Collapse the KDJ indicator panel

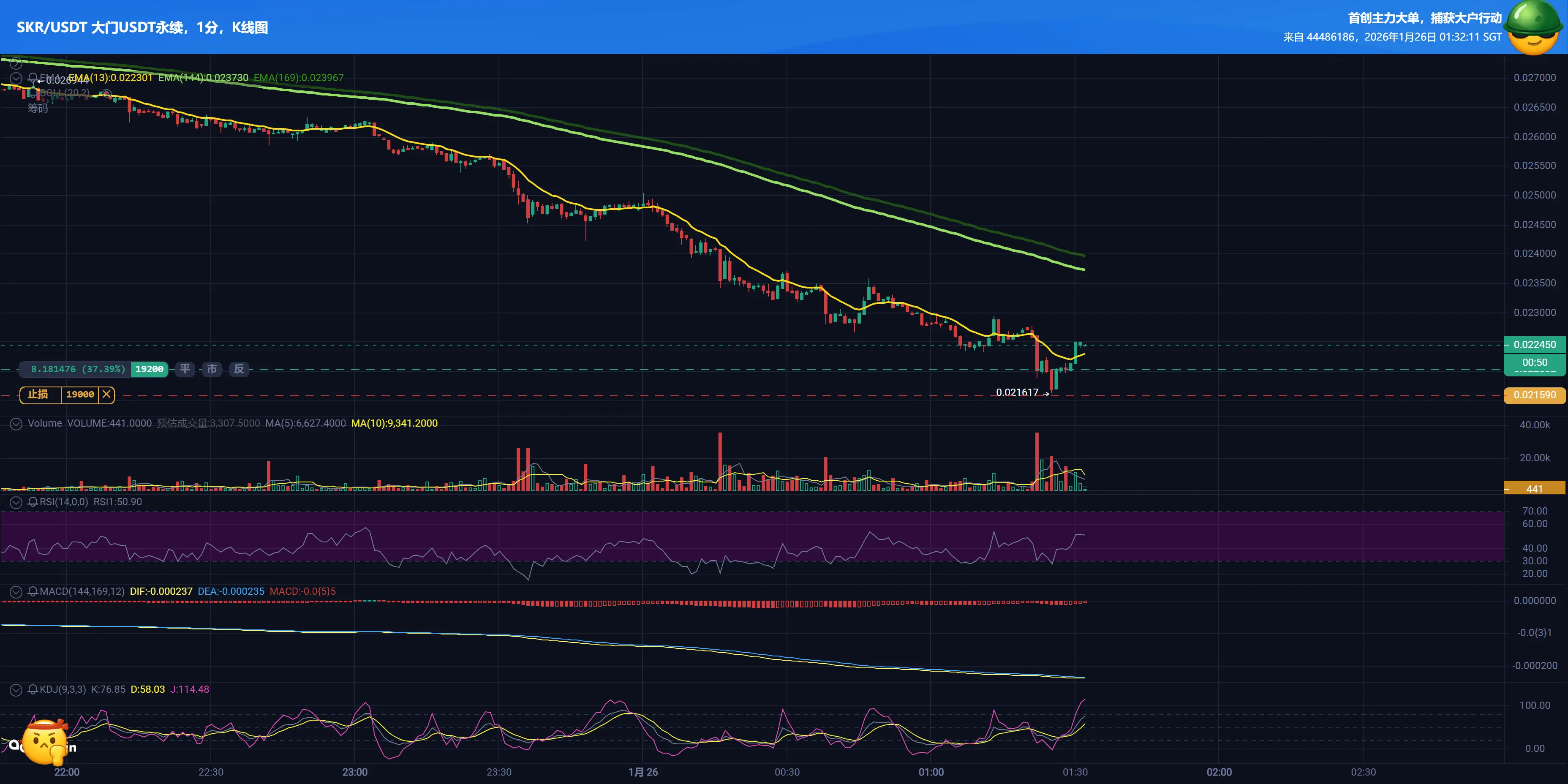coord(16,690)
